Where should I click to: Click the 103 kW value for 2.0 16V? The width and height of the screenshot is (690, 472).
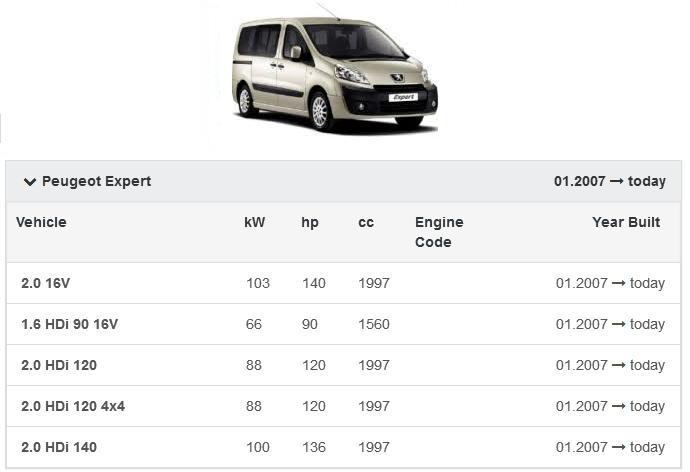258,283
